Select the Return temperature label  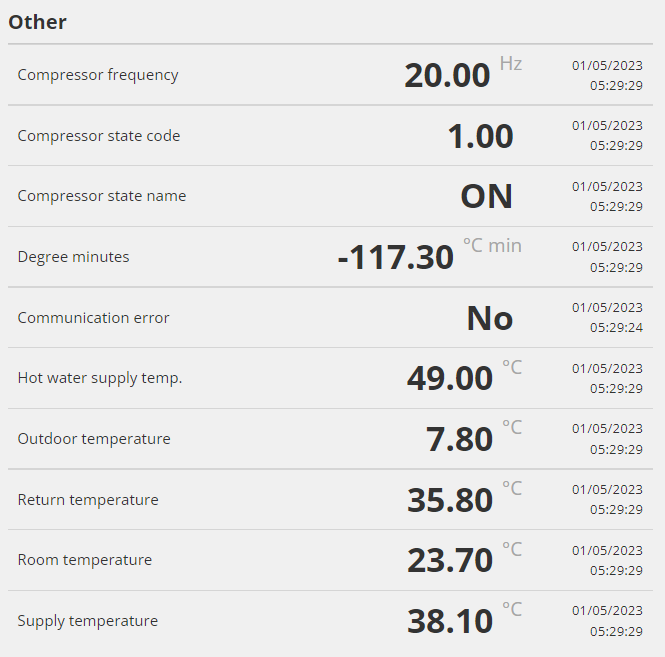coord(88,500)
